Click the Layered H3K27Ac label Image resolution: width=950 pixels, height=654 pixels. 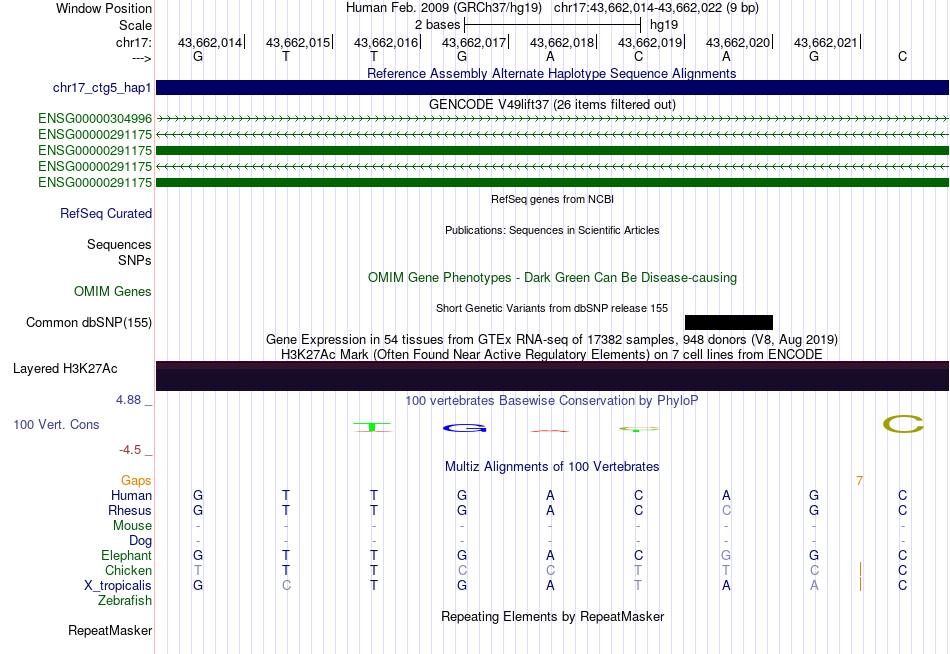click(x=65, y=369)
